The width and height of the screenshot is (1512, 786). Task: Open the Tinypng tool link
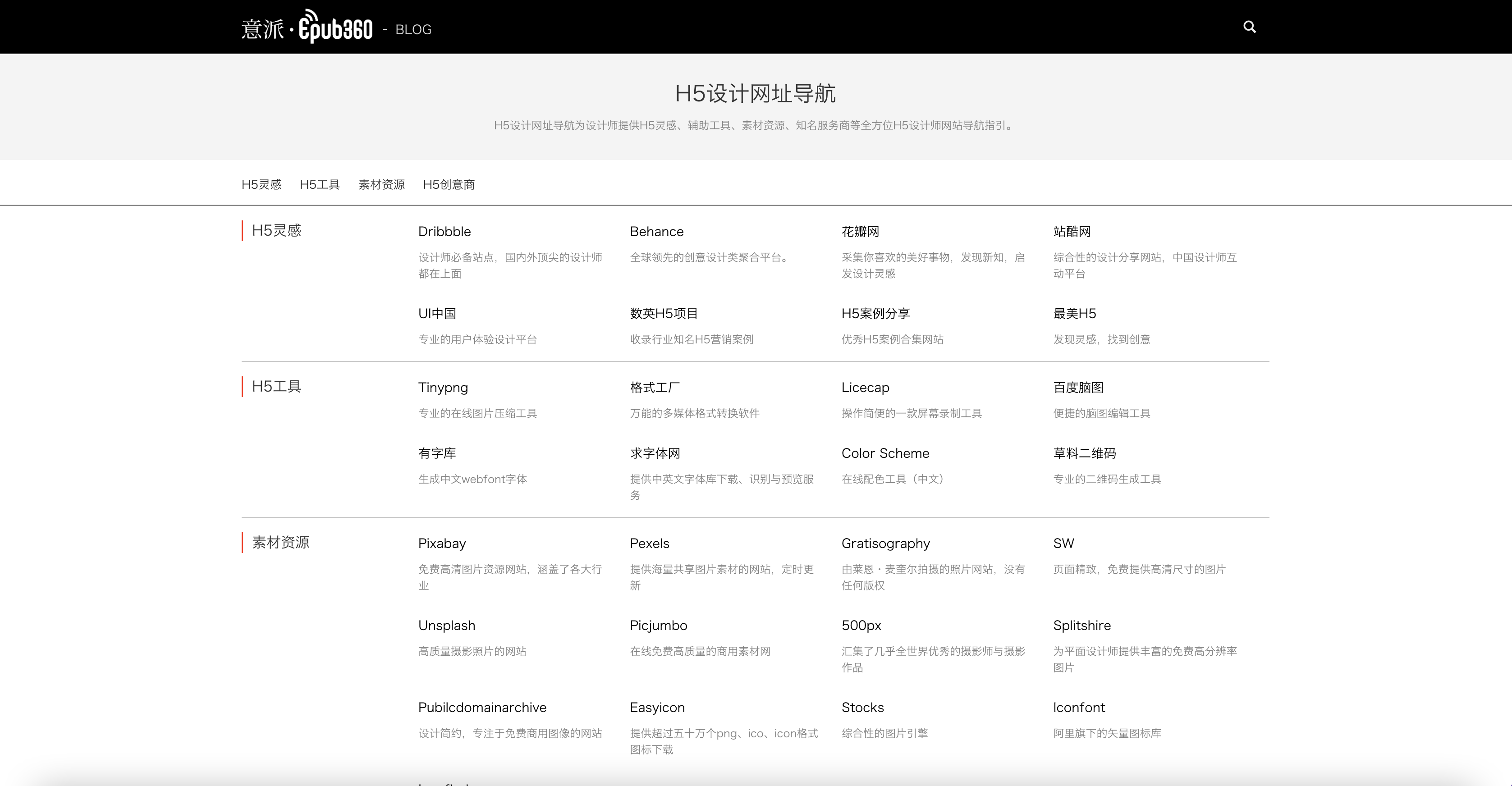(x=443, y=388)
